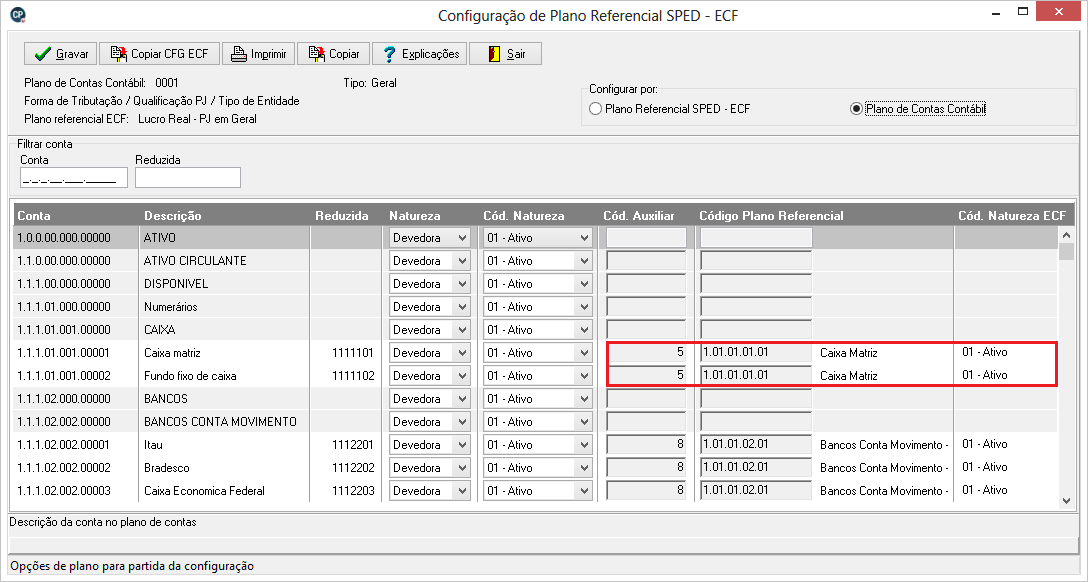Click the Conta column header
Screen dimensions: 1088x582
click(x=35, y=216)
